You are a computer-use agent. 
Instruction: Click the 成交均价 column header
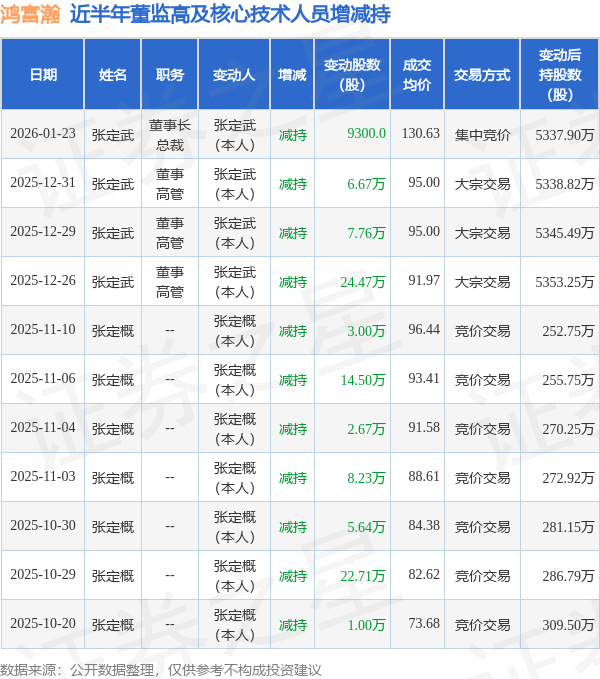click(417, 74)
